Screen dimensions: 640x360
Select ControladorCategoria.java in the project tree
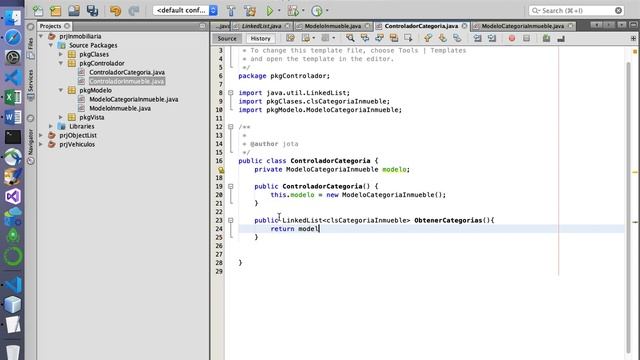(127, 72)
